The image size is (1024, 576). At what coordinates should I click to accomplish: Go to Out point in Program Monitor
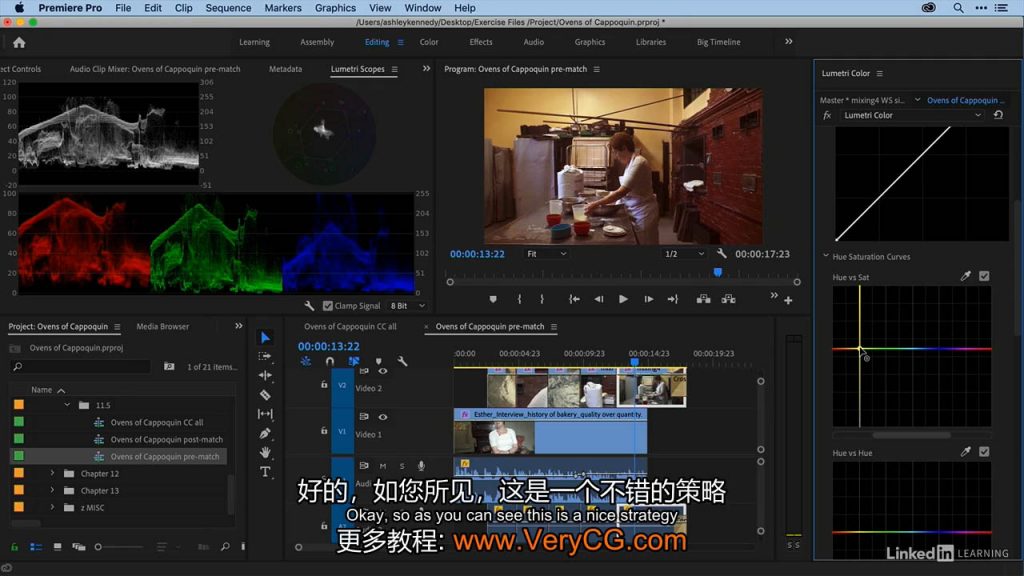click(673, 299)
